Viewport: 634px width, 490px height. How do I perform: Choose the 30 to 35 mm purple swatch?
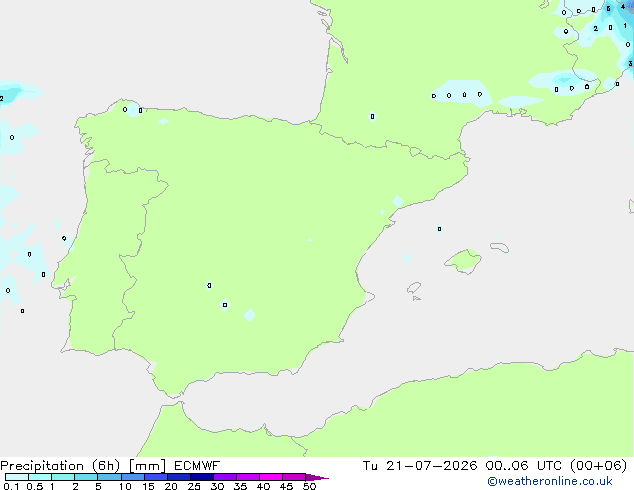pyautogui.click(x=224, y=477)
